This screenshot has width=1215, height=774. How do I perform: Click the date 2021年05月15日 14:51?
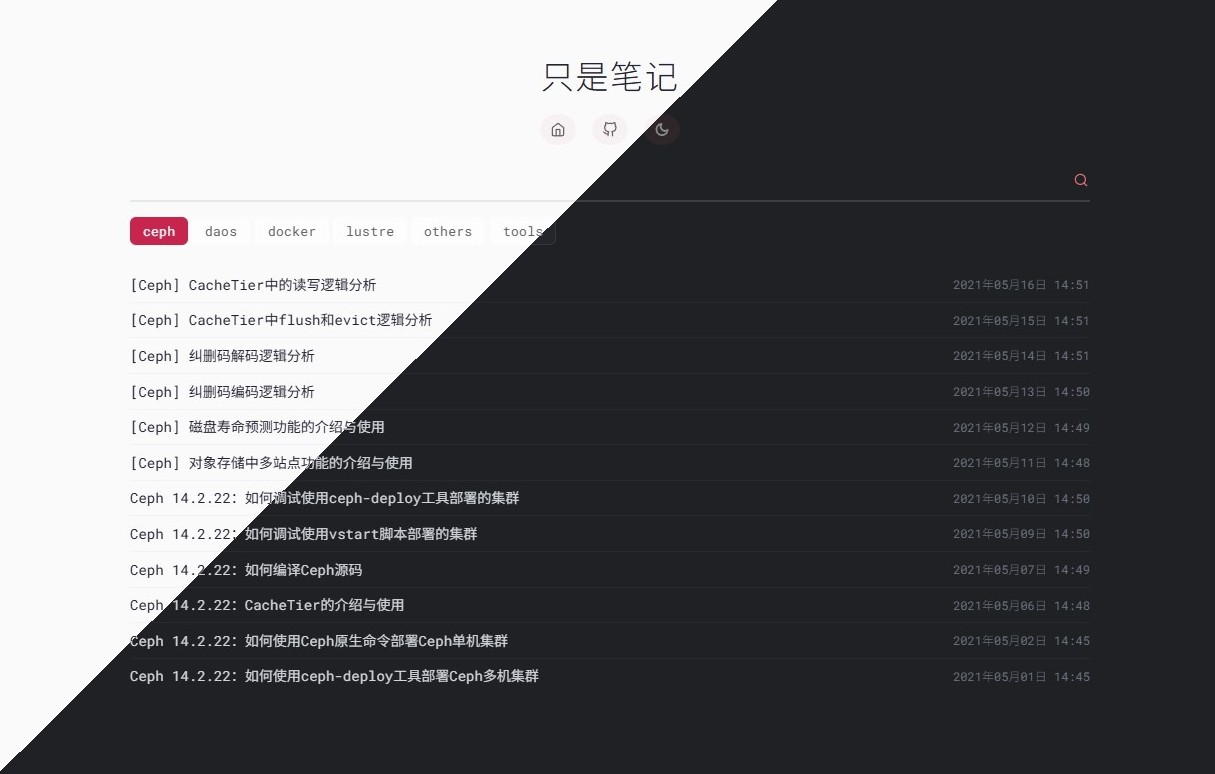[x=1021, y=321]
